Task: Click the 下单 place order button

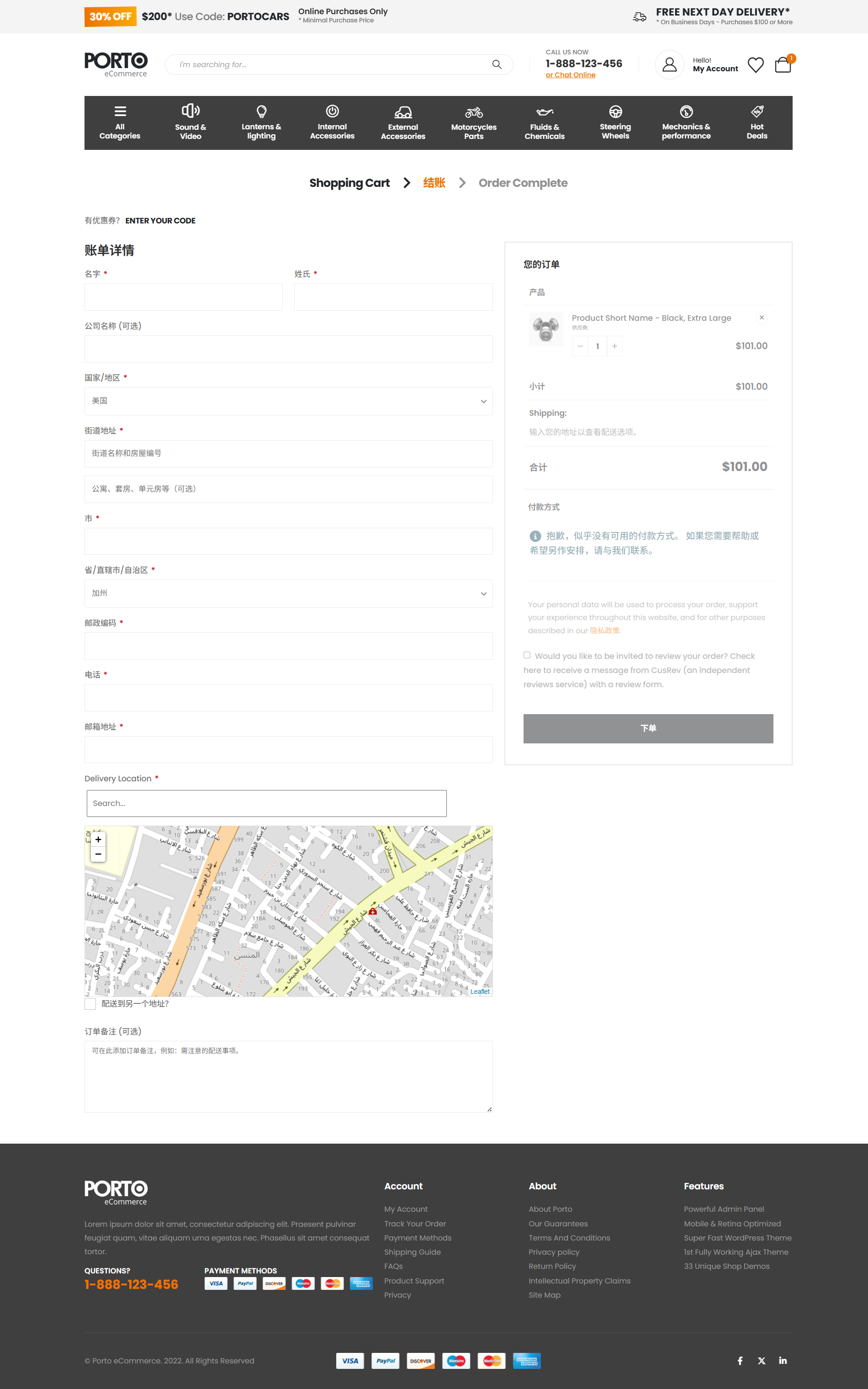Action: pyautogui.click(x=648, y=728)
